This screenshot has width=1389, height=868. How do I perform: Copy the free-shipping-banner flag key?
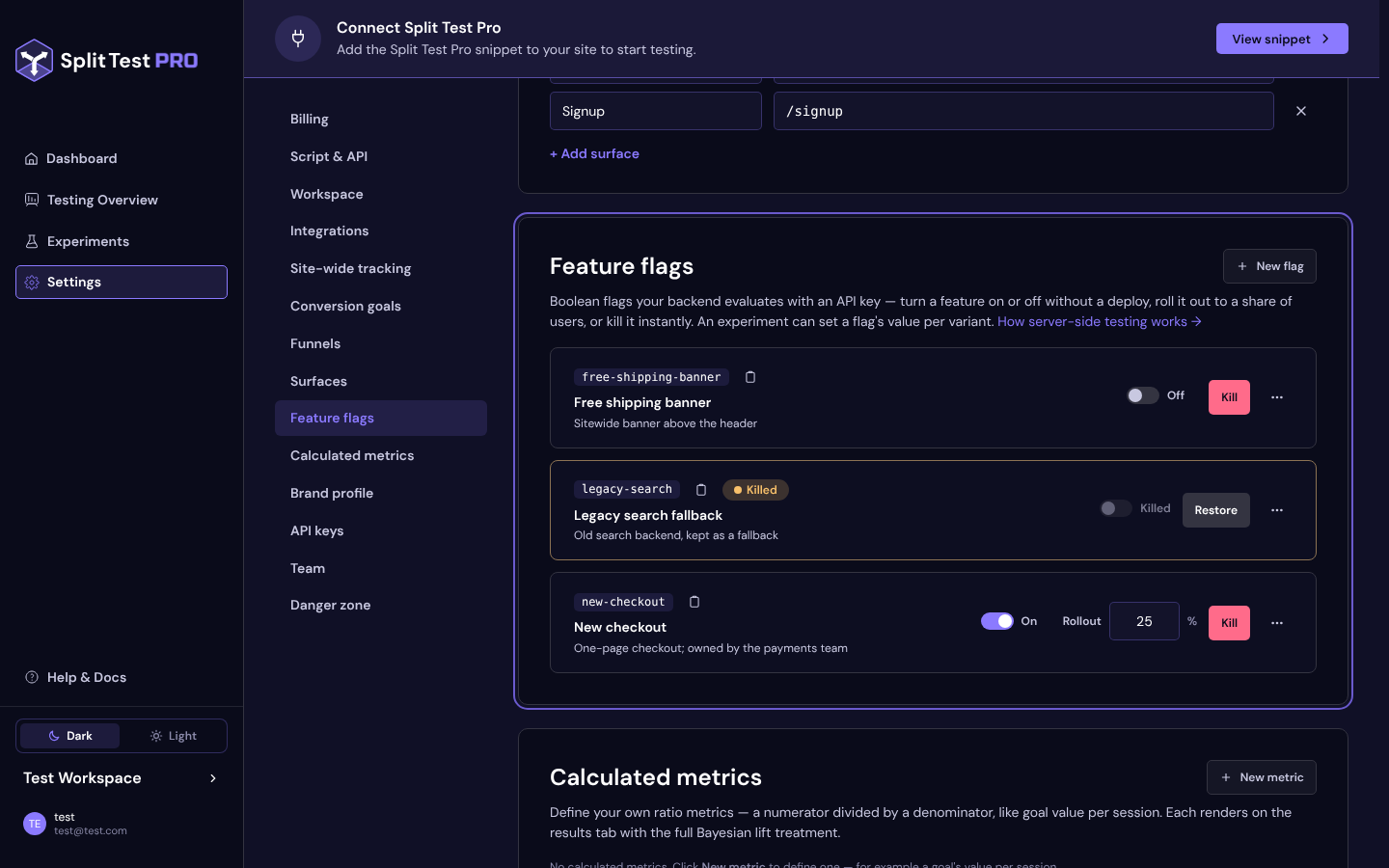pos(750,377)
